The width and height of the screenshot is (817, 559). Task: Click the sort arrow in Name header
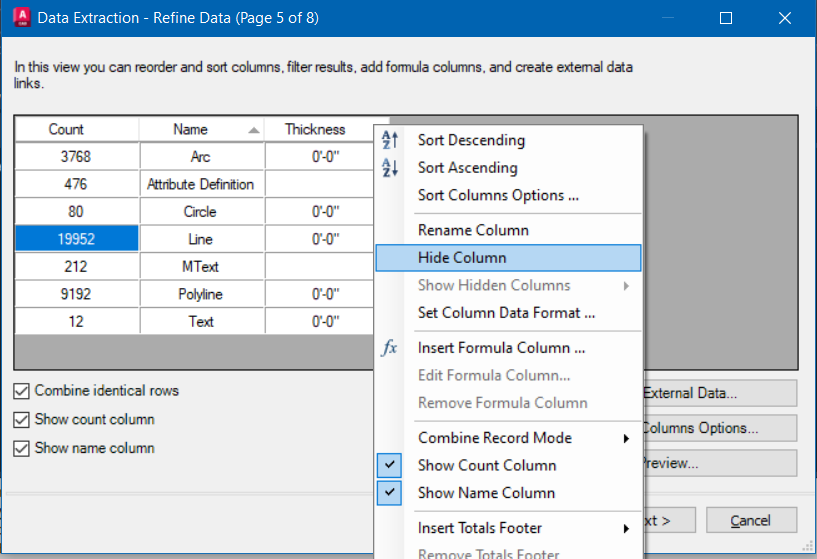pos(254,130)
